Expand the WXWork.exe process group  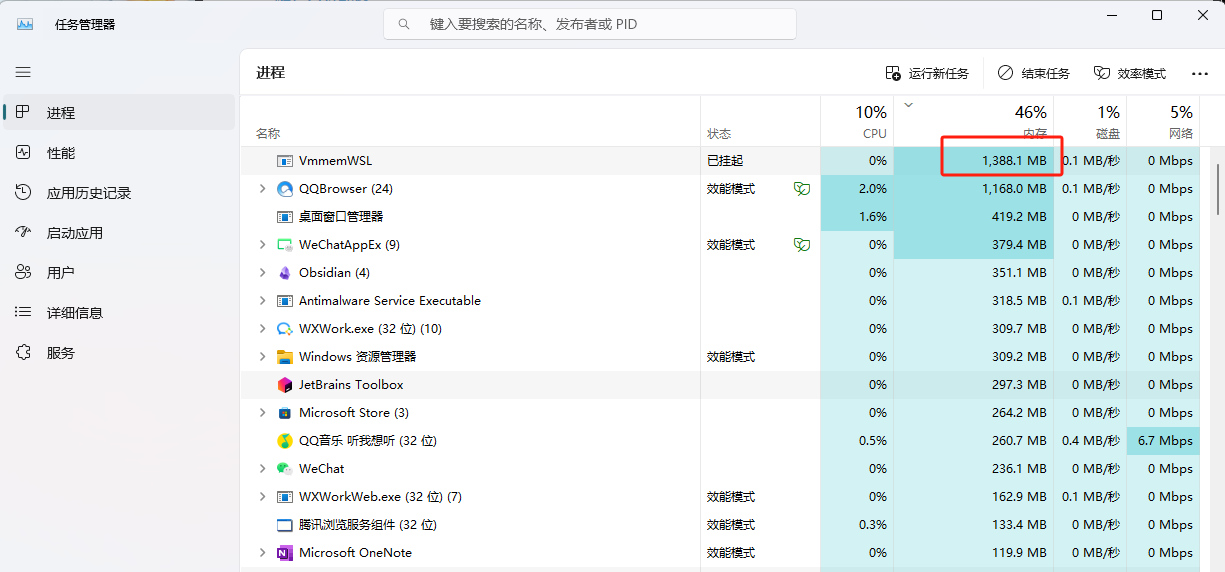point(263,329)
